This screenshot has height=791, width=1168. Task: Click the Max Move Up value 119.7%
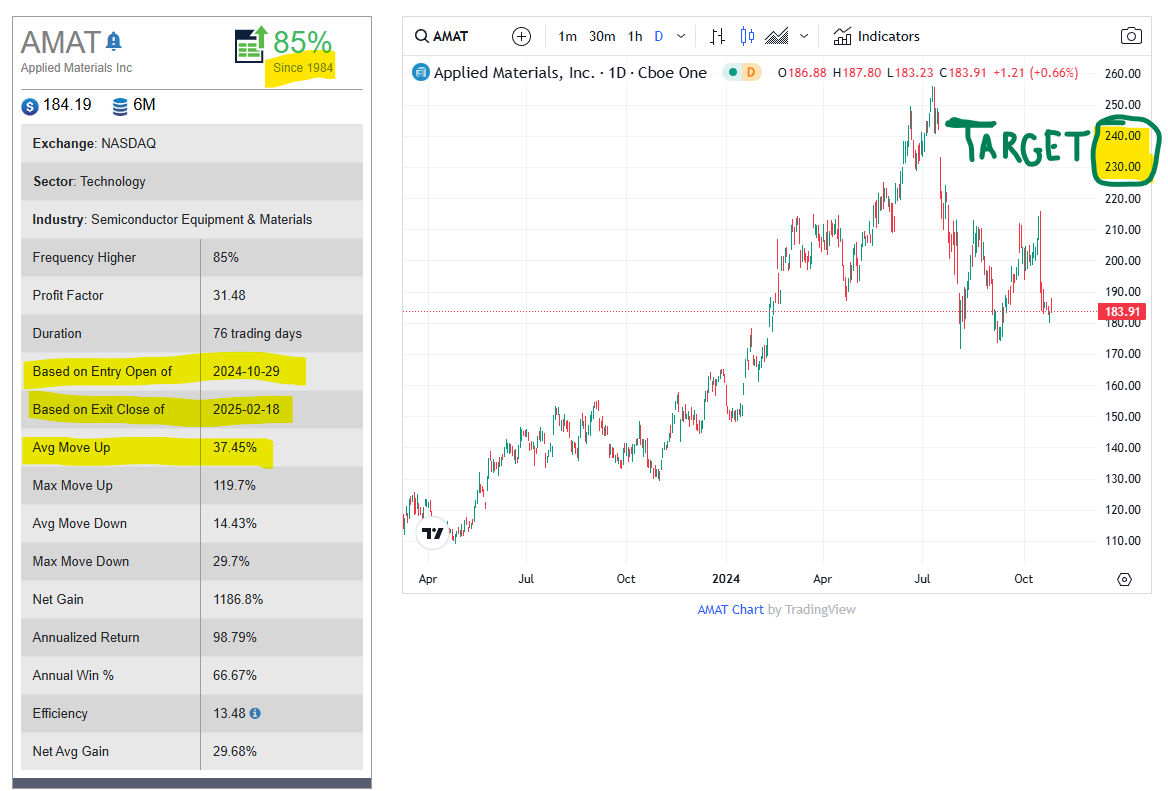(x=234, y=486)
